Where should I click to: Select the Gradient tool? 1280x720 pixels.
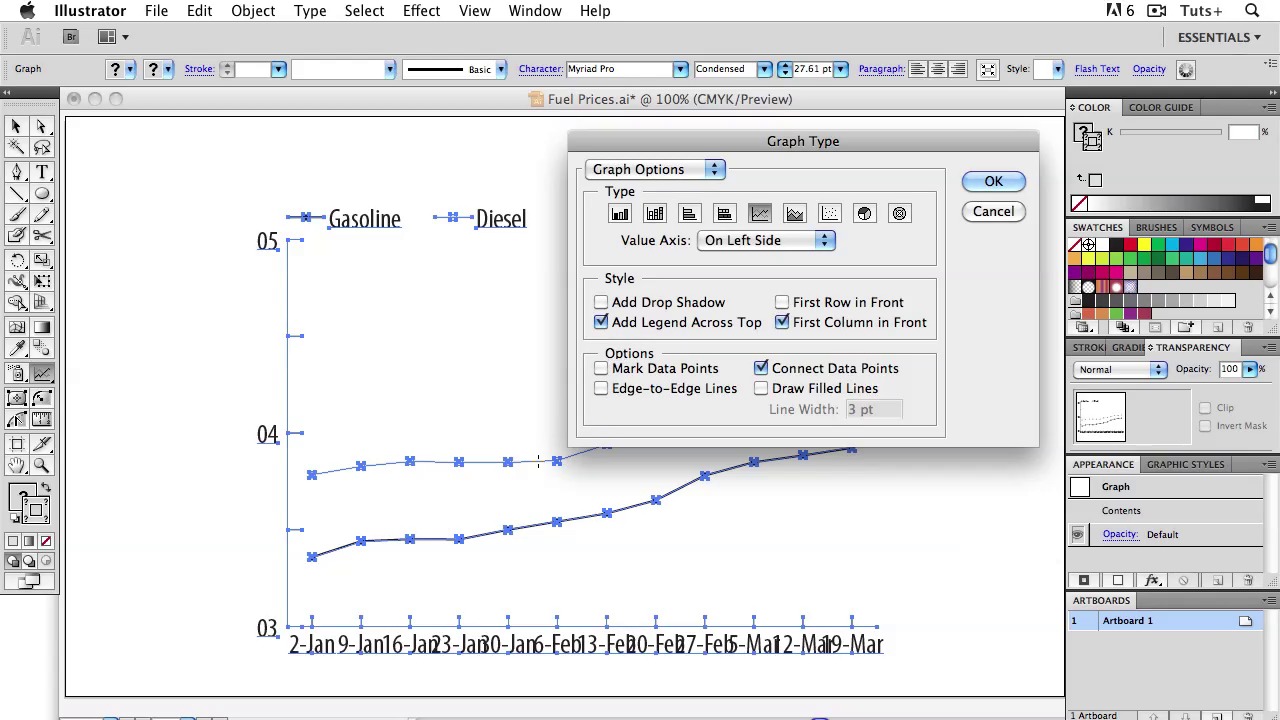tap(42, 327)
